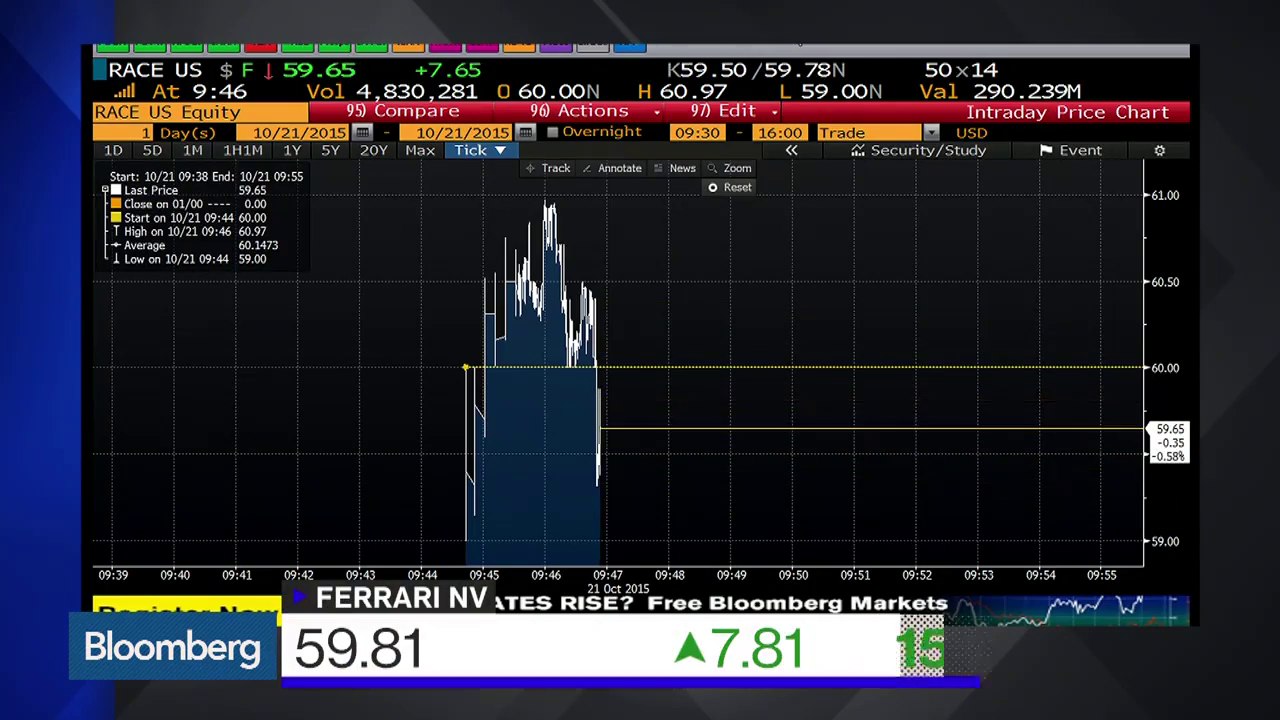
Task: Open the end date calendar picker
Action: pyautogui.click(x=526, y=132)
